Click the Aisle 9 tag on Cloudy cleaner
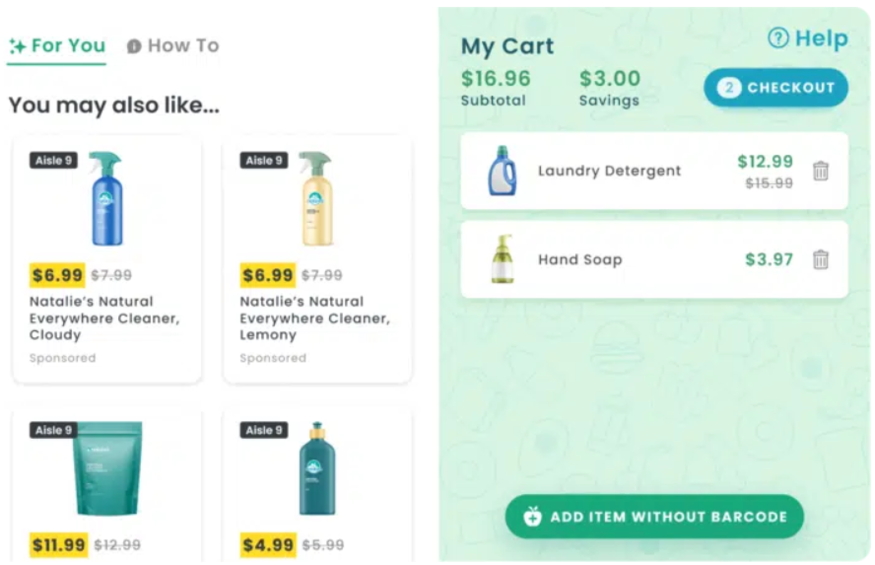The image size is (875, 565). 54,161
